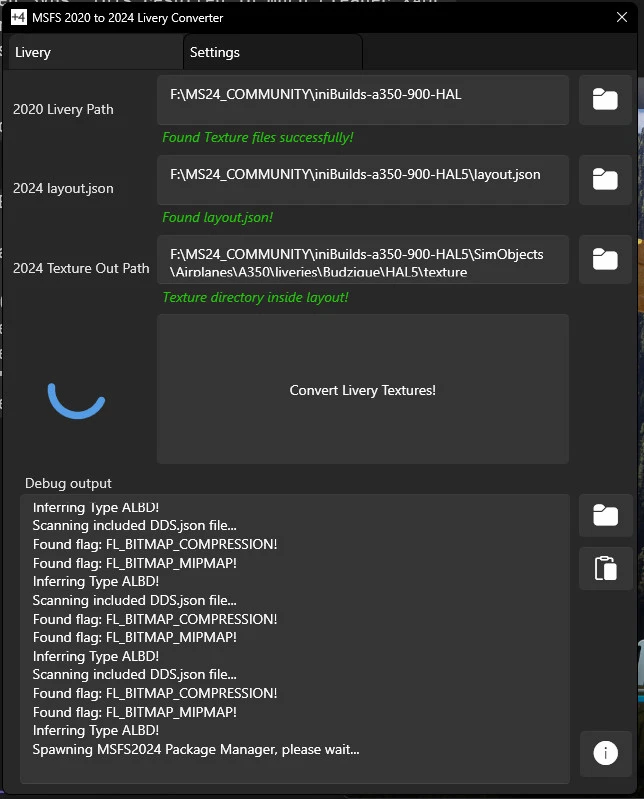Open the debug output folder icon
644x799 pixels.
604,516
